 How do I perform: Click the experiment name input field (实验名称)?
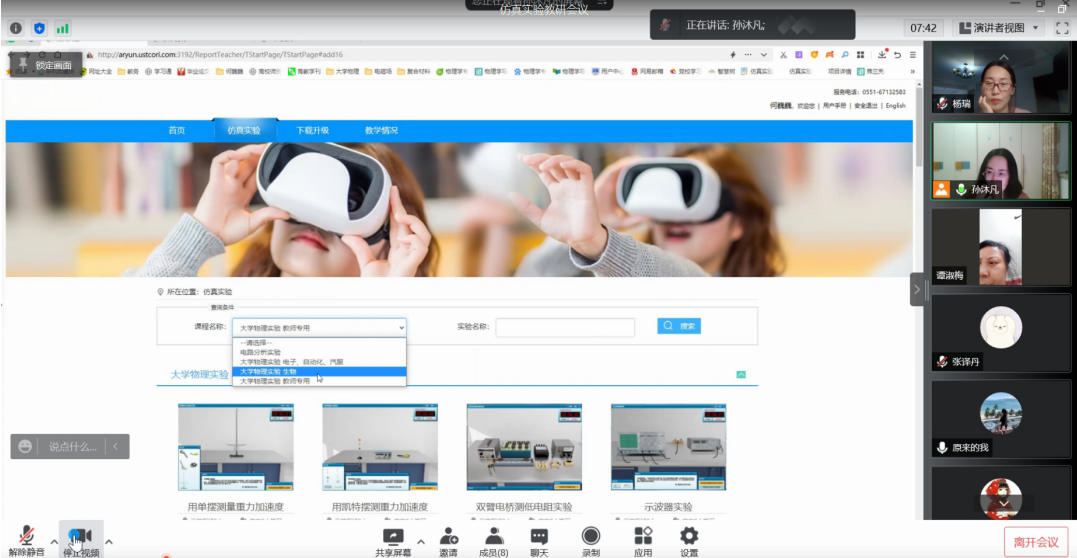pyautogui.click(x=564, y=327)
